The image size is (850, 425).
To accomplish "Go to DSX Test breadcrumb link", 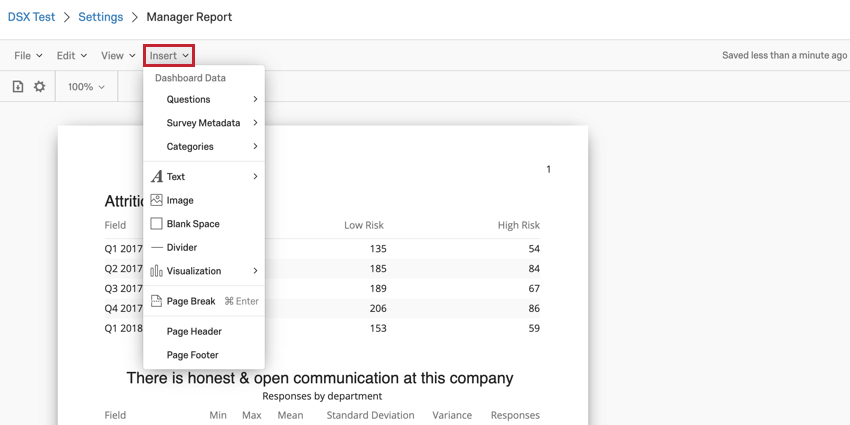I will tap(32, 17).
